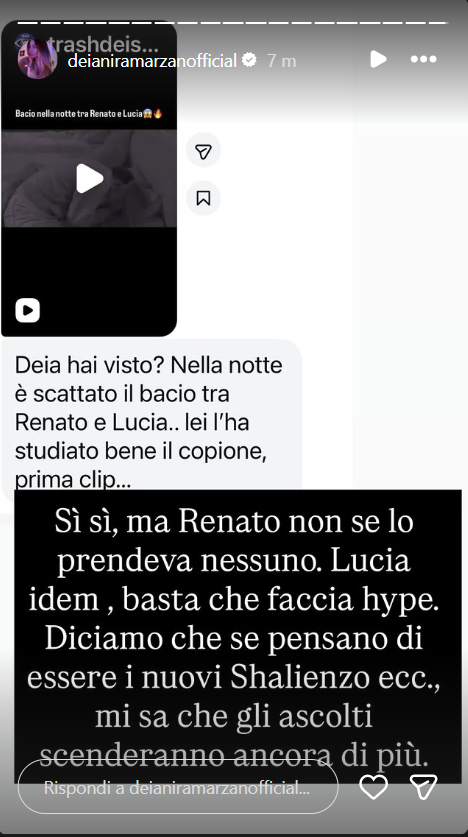Play the embedded Renato e Lucia reel
Screen dimensions: 468x837
click(x=89, y=178)
